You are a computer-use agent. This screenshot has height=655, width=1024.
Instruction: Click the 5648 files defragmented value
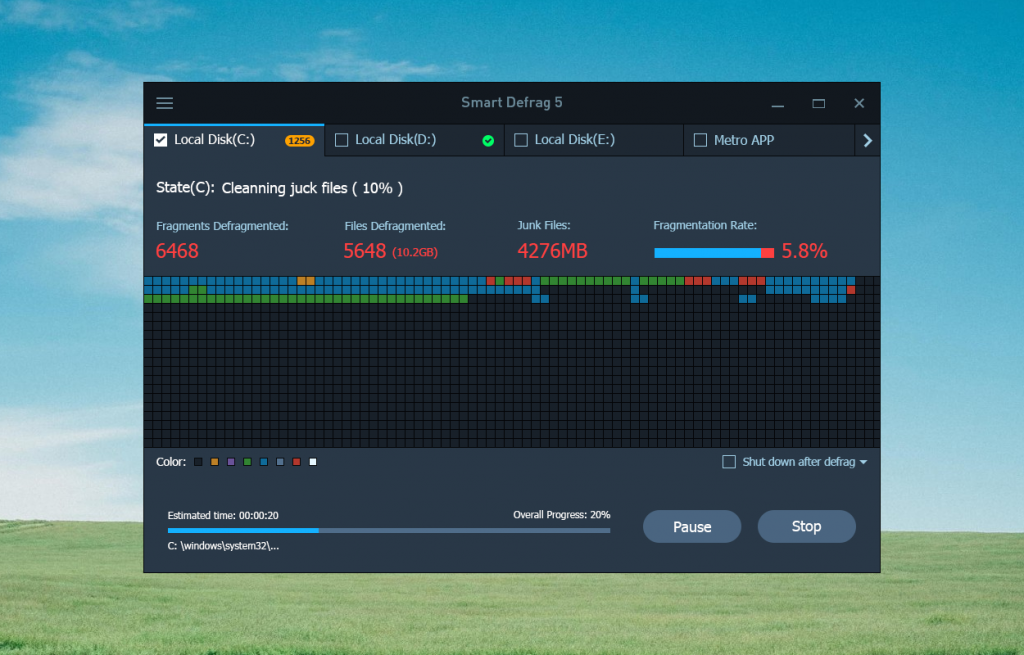click(x=364, y=251)
